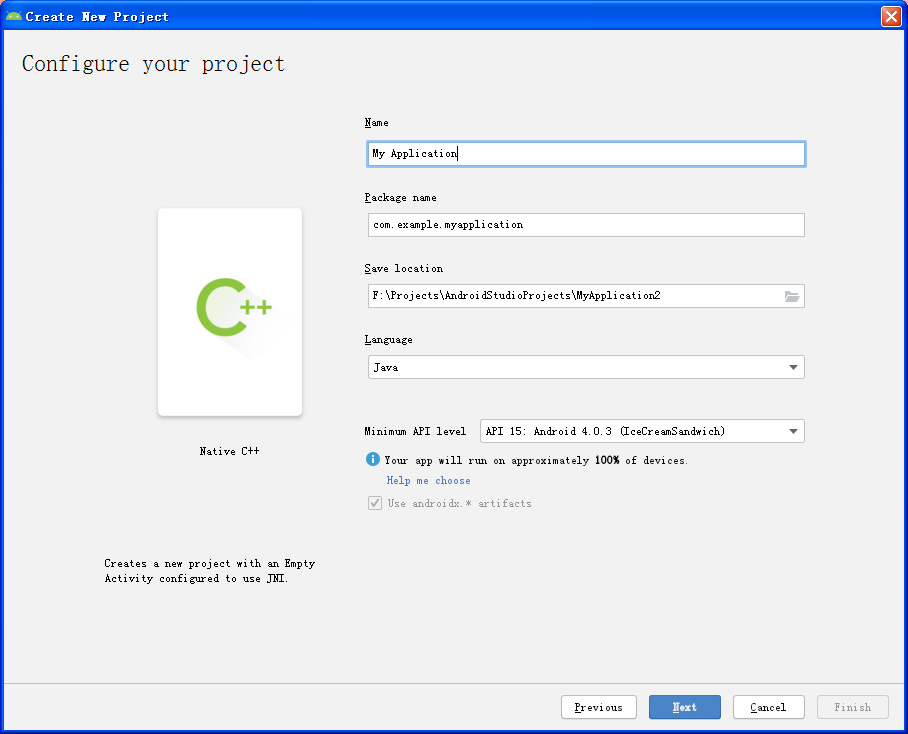Click the Creates a new project description text
908x734 pixels.
tap(210, 571)
